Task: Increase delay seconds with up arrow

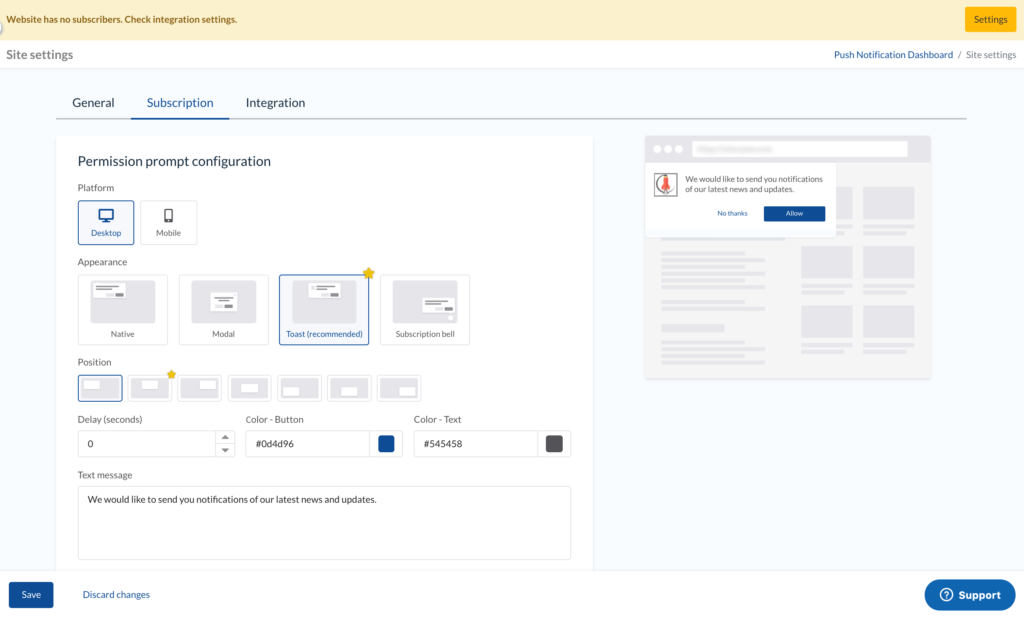Action: [225, 437]
